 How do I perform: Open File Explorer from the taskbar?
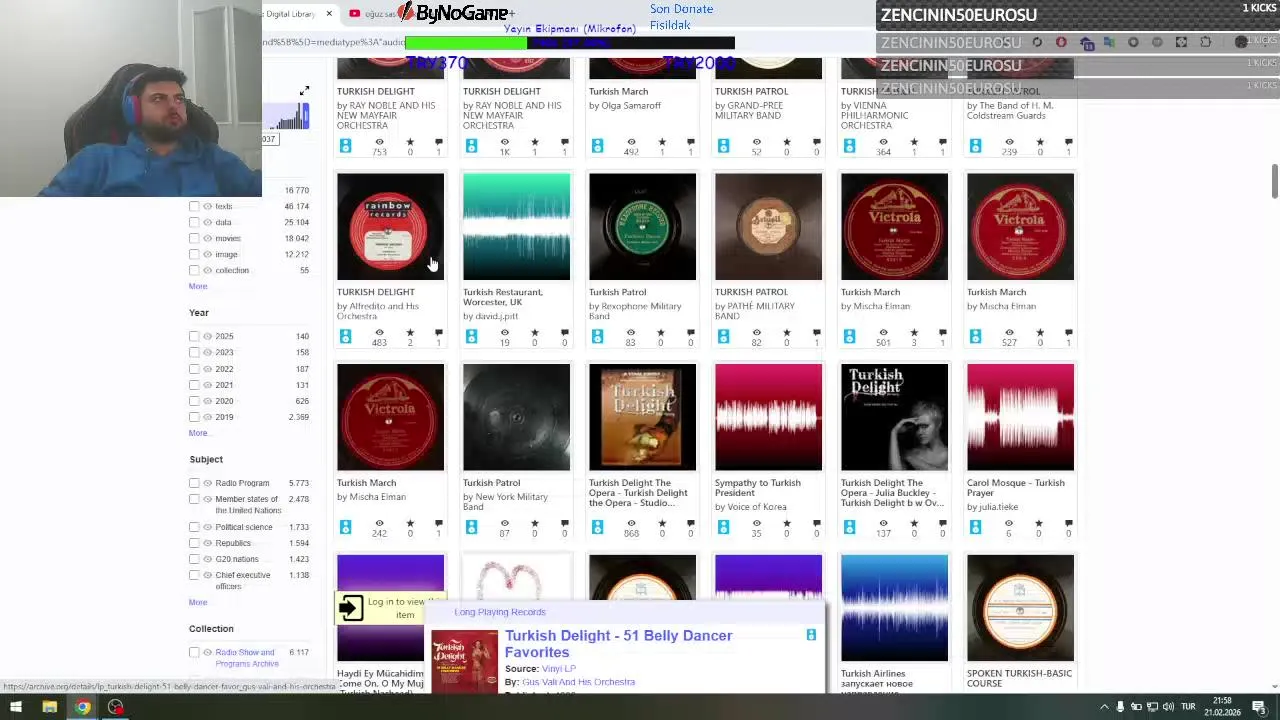click(x=49, y=707)
